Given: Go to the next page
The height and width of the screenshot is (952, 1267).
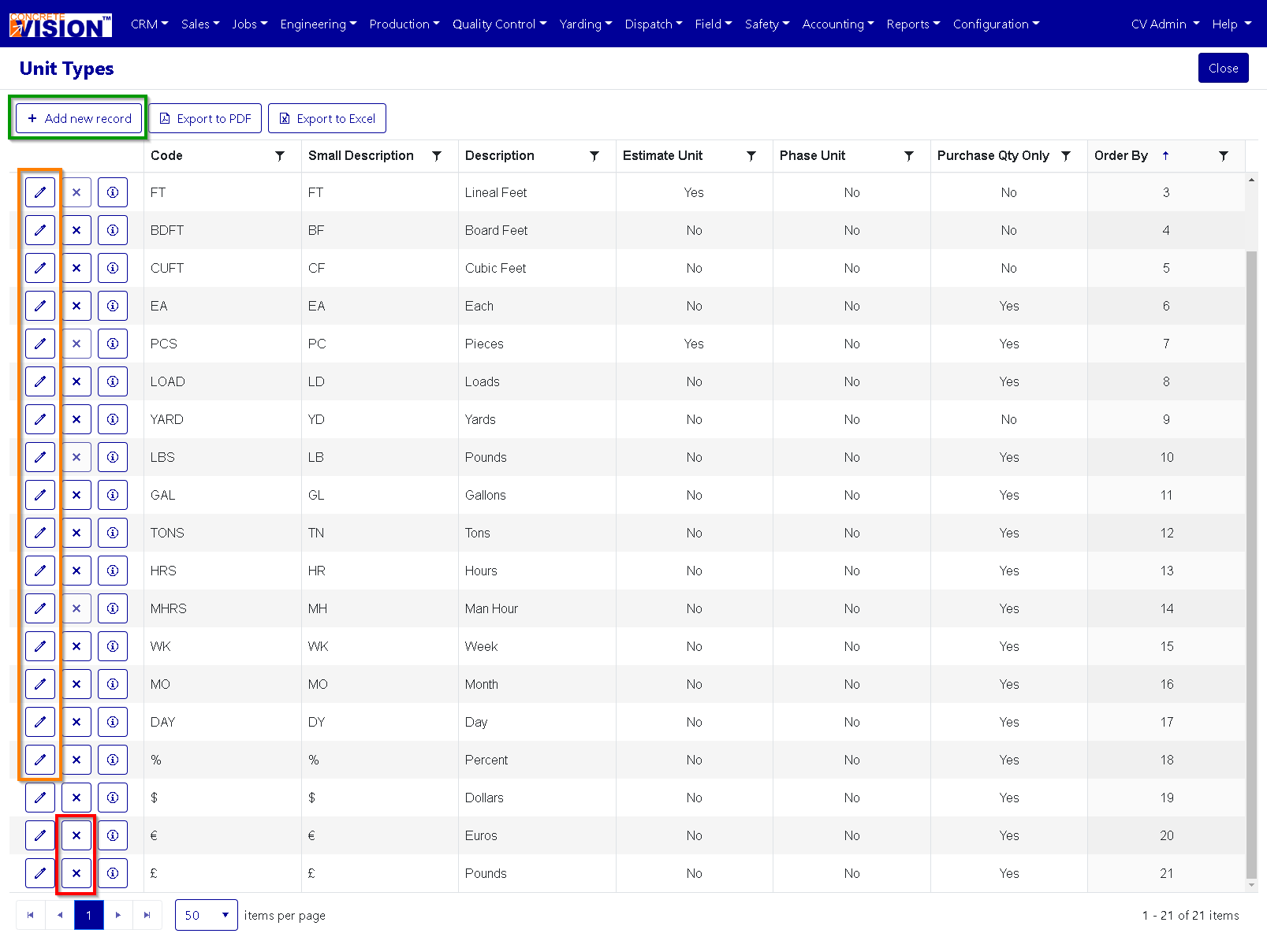Looking at the screenshot, I should pyautogui.click(x=118, y=915).
